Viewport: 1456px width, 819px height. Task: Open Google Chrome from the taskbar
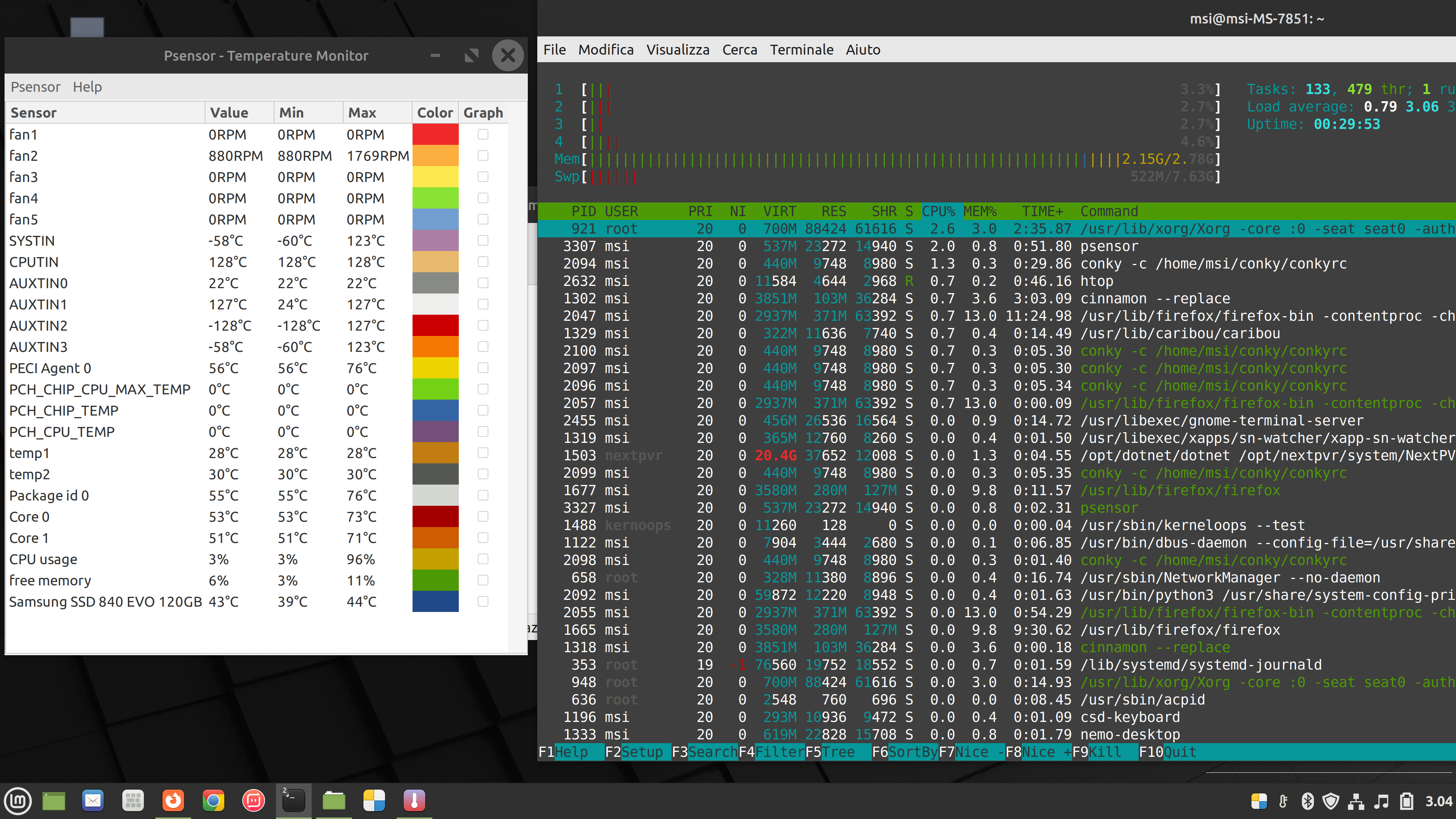(213, 801)
